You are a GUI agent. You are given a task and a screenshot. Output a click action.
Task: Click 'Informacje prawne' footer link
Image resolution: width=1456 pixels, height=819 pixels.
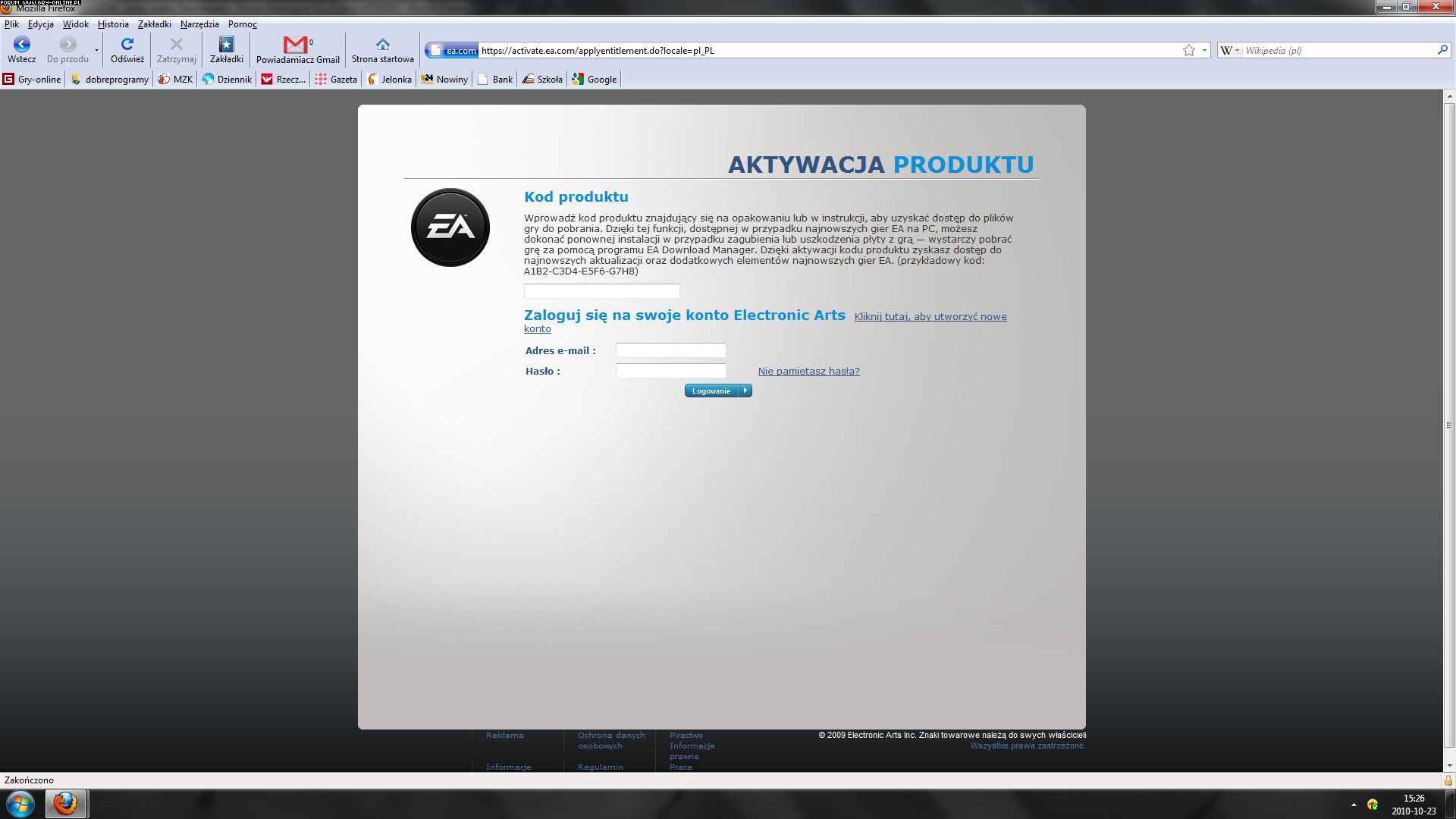[692, 752]
